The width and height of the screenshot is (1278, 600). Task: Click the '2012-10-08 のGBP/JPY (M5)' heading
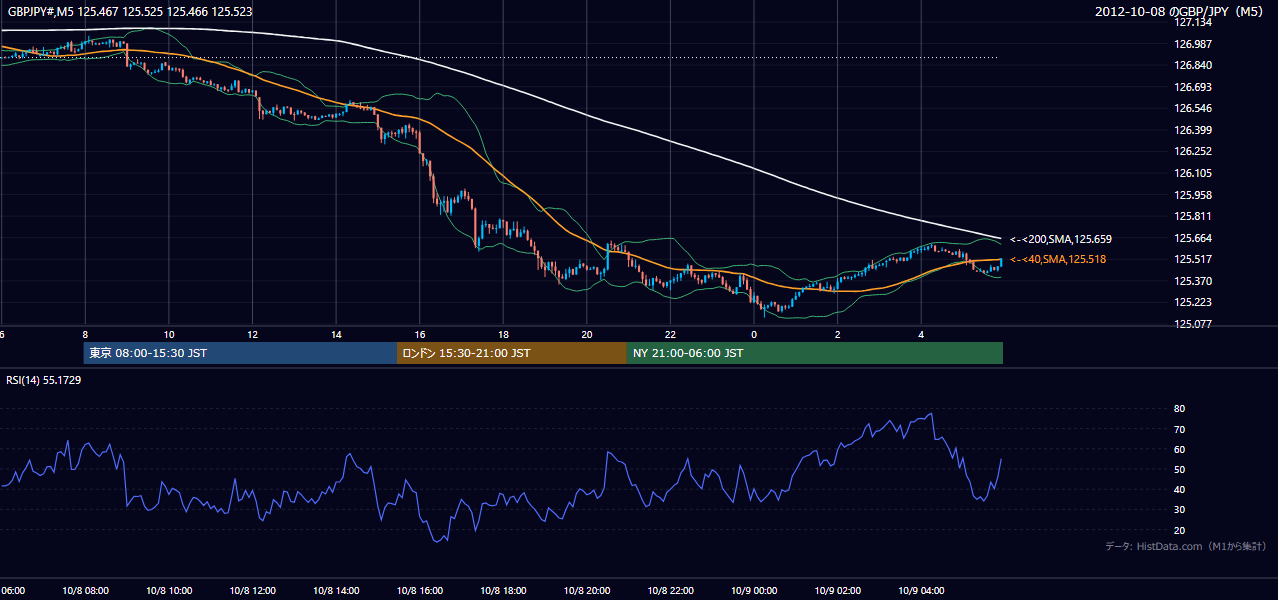1181,12
